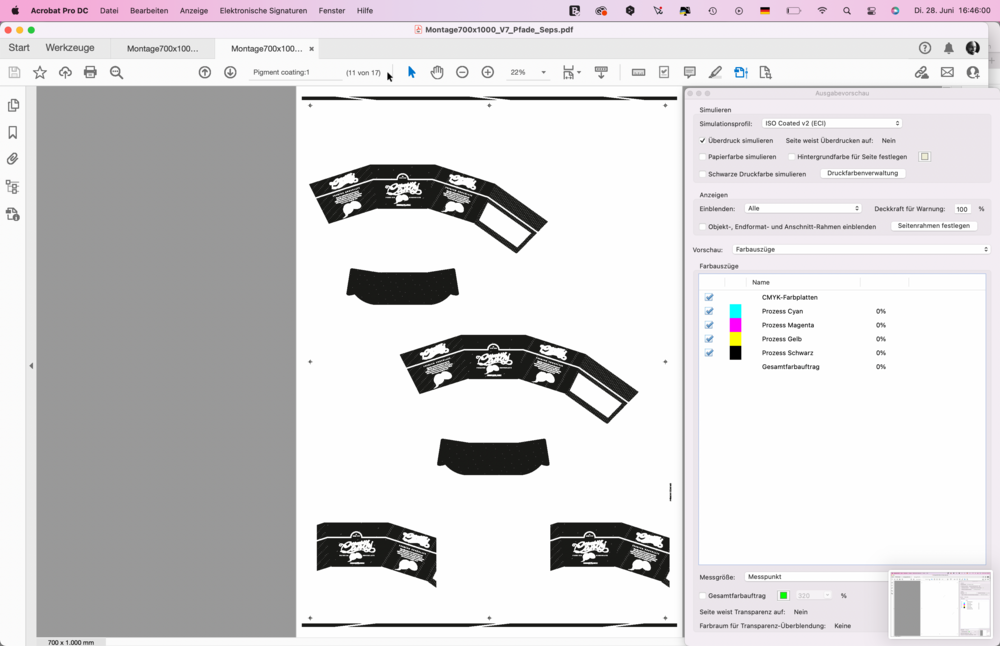This screenshot has height=646, width=1000.
Task: Choose the selection arrow tool
Action: (411, 73)
